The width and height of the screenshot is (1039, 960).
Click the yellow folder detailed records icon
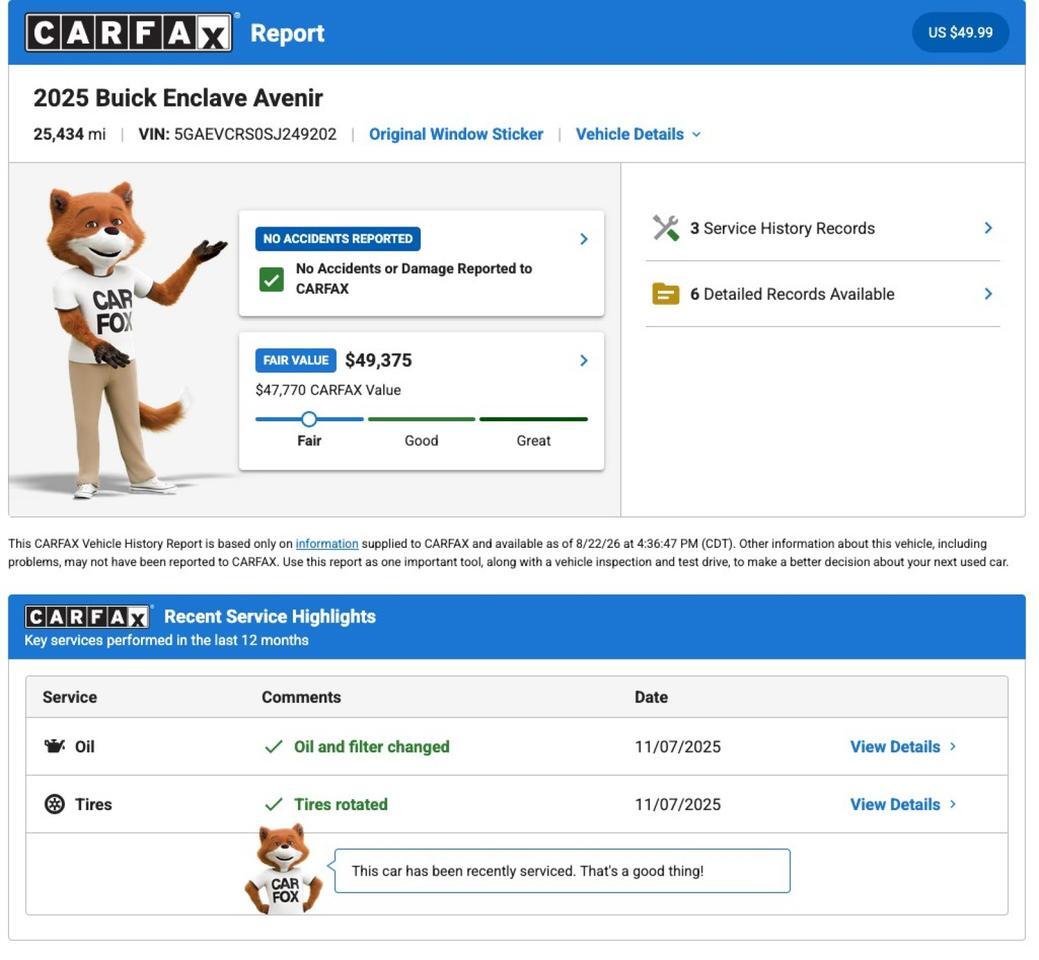[x=665, y=293]
